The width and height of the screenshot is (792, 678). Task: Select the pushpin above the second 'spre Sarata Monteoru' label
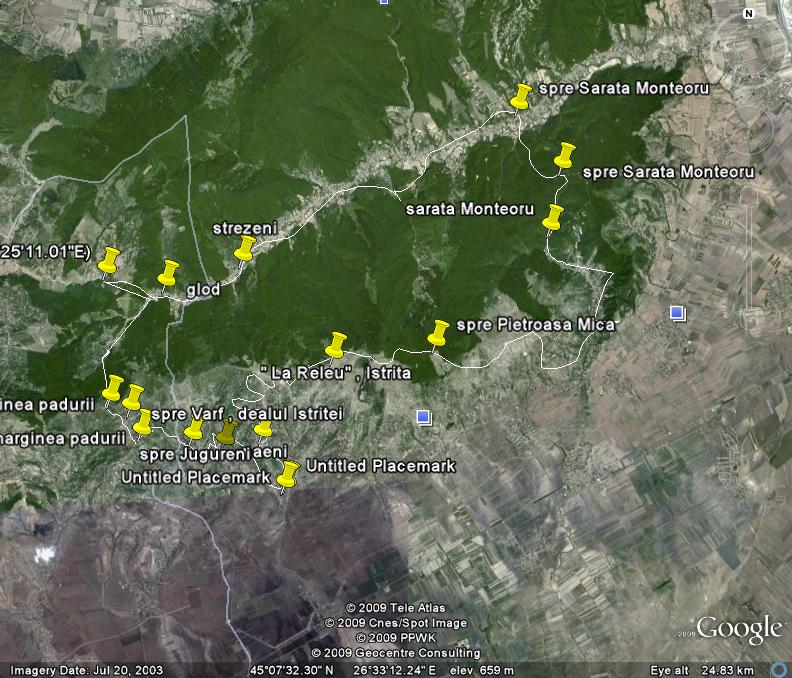click(x=565, y=155)
